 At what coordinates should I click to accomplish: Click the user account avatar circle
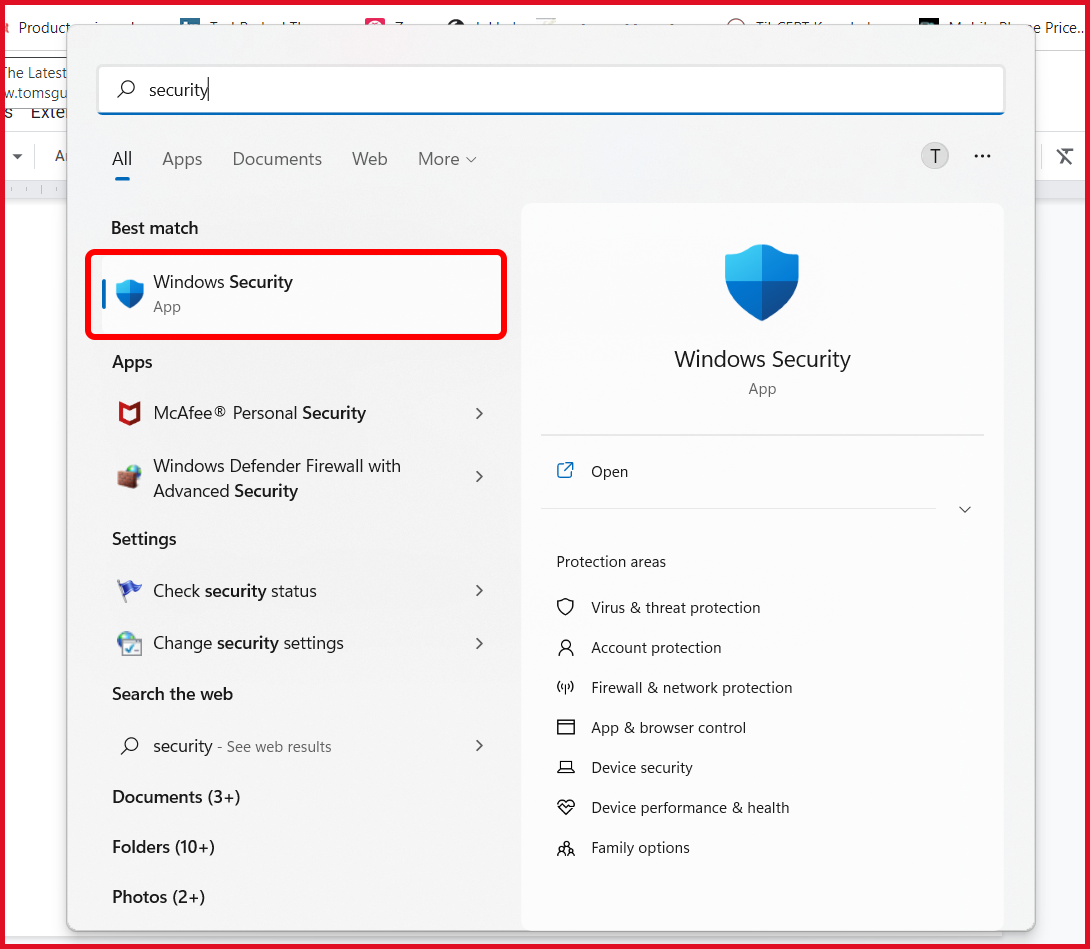934,156
